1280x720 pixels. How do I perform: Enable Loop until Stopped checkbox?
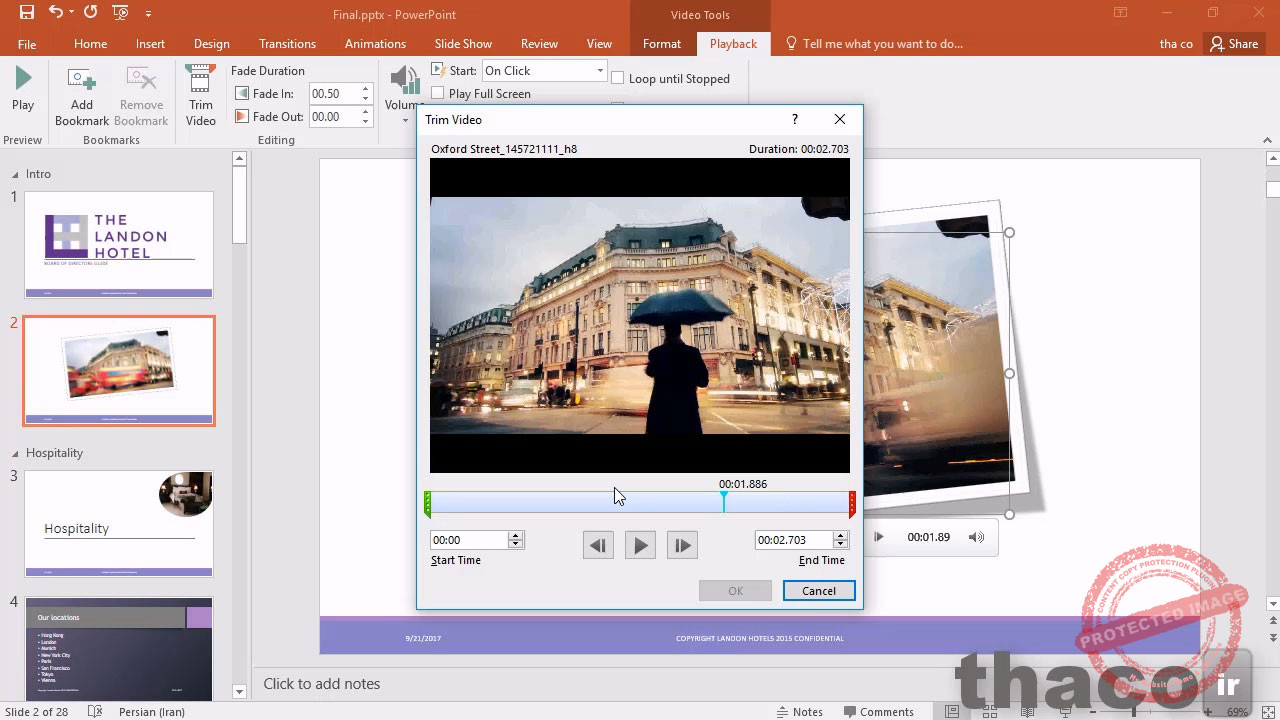(x=618, y=78)
